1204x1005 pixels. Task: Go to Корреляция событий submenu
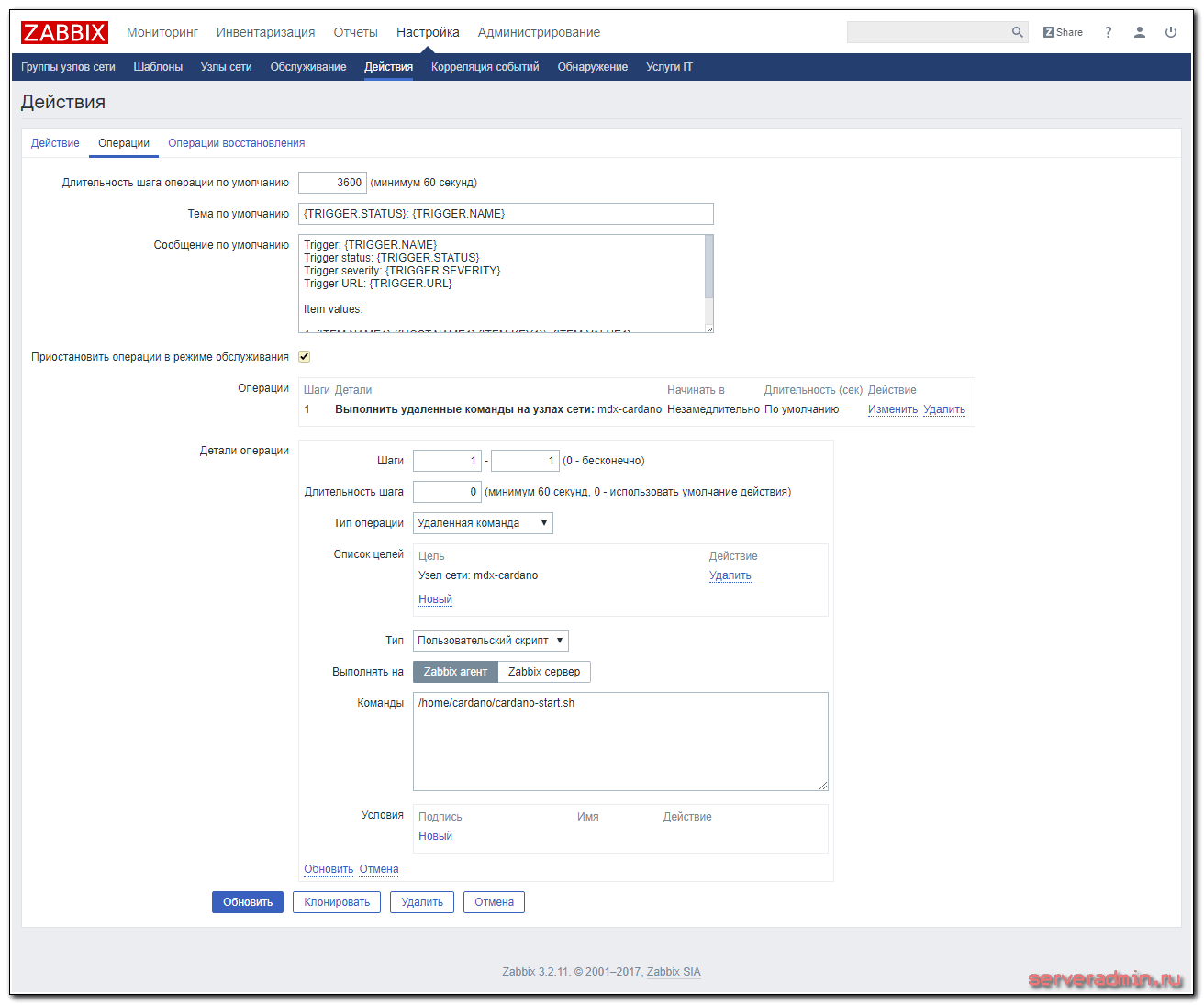(485, 67)
